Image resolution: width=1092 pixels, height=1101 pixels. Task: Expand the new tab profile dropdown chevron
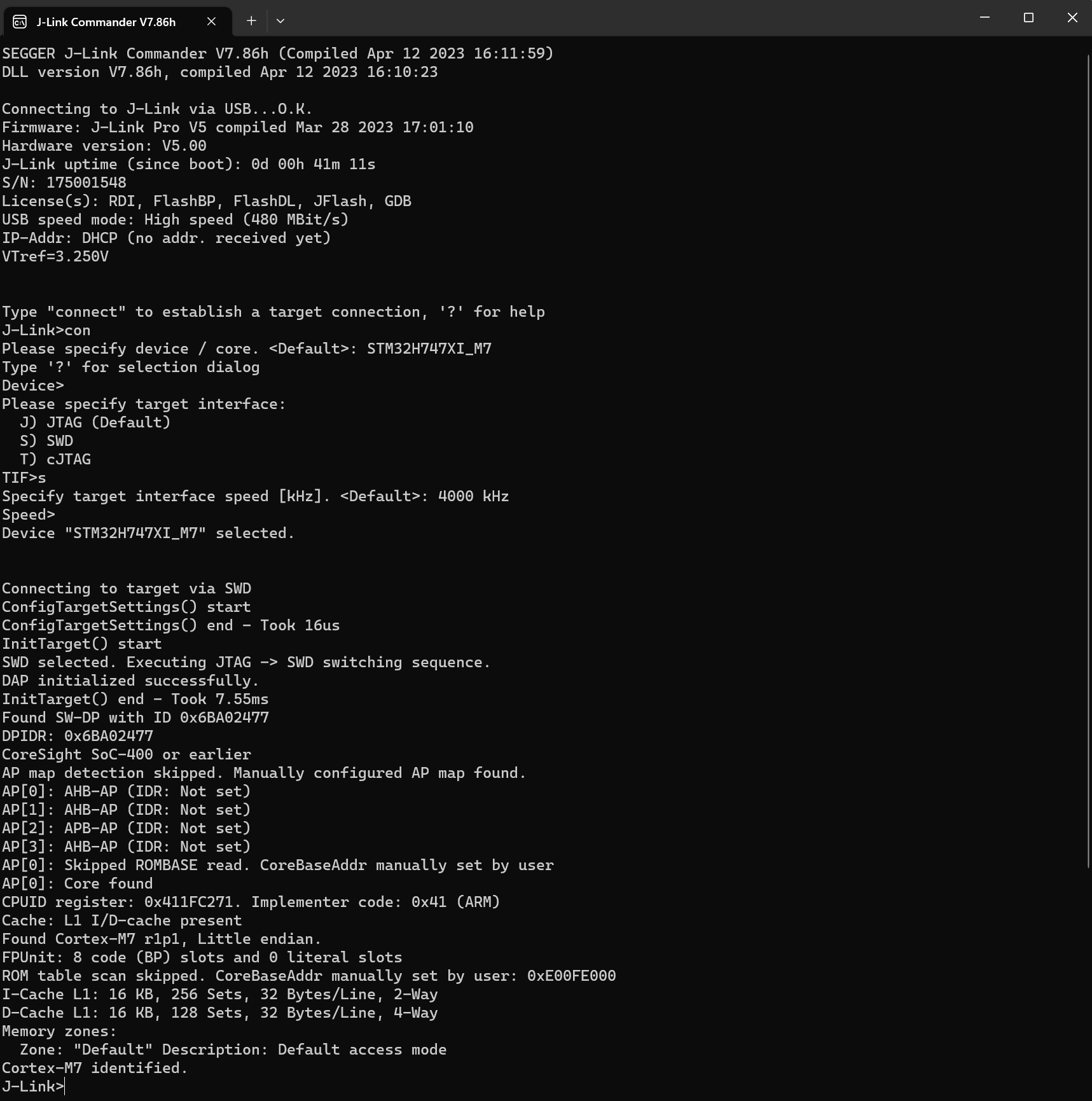pyautogui.click(x=280, y=21)
